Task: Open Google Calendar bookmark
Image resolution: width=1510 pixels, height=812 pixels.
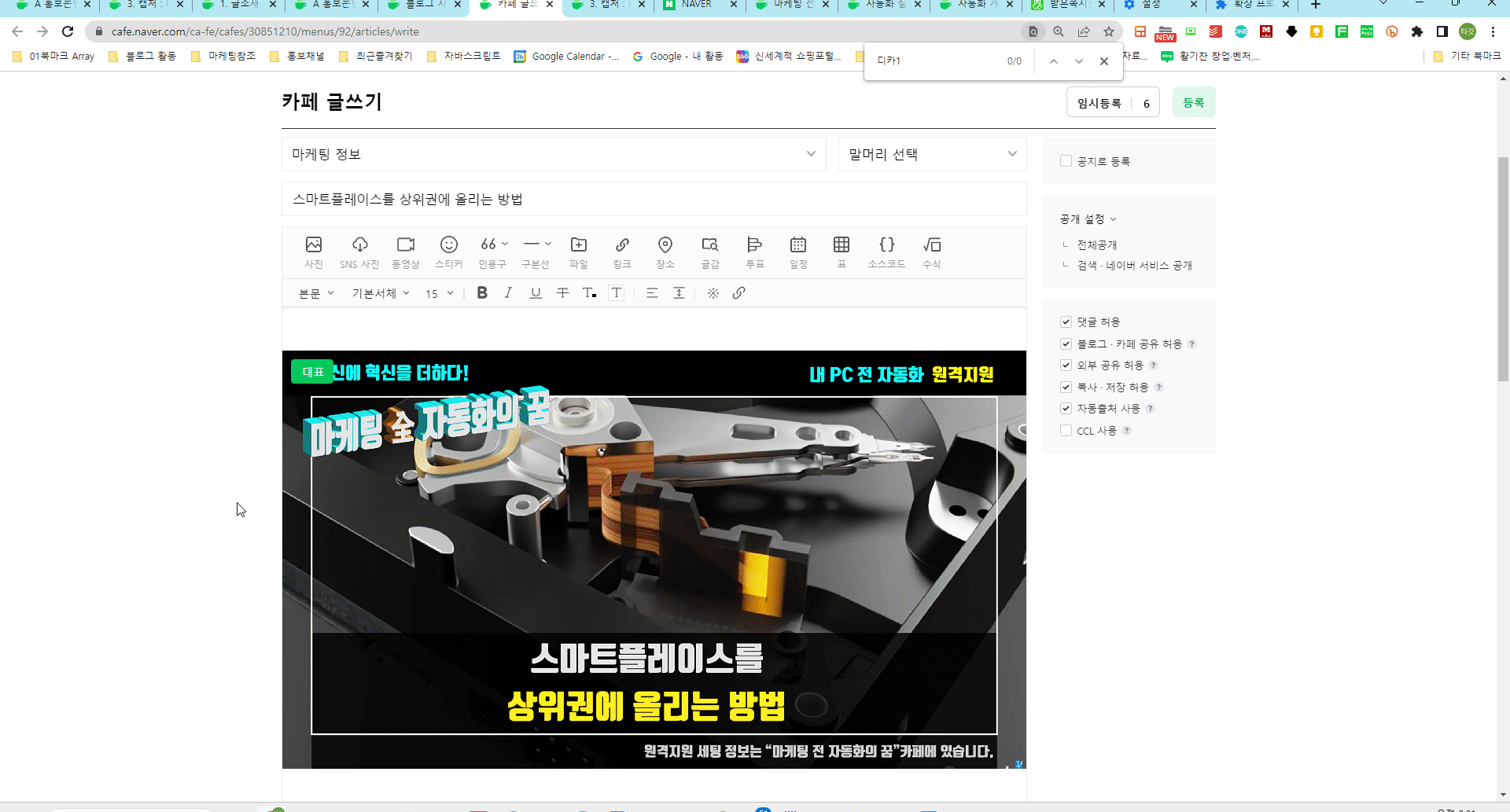Action: pyautogui.click(x=566, y=56)
